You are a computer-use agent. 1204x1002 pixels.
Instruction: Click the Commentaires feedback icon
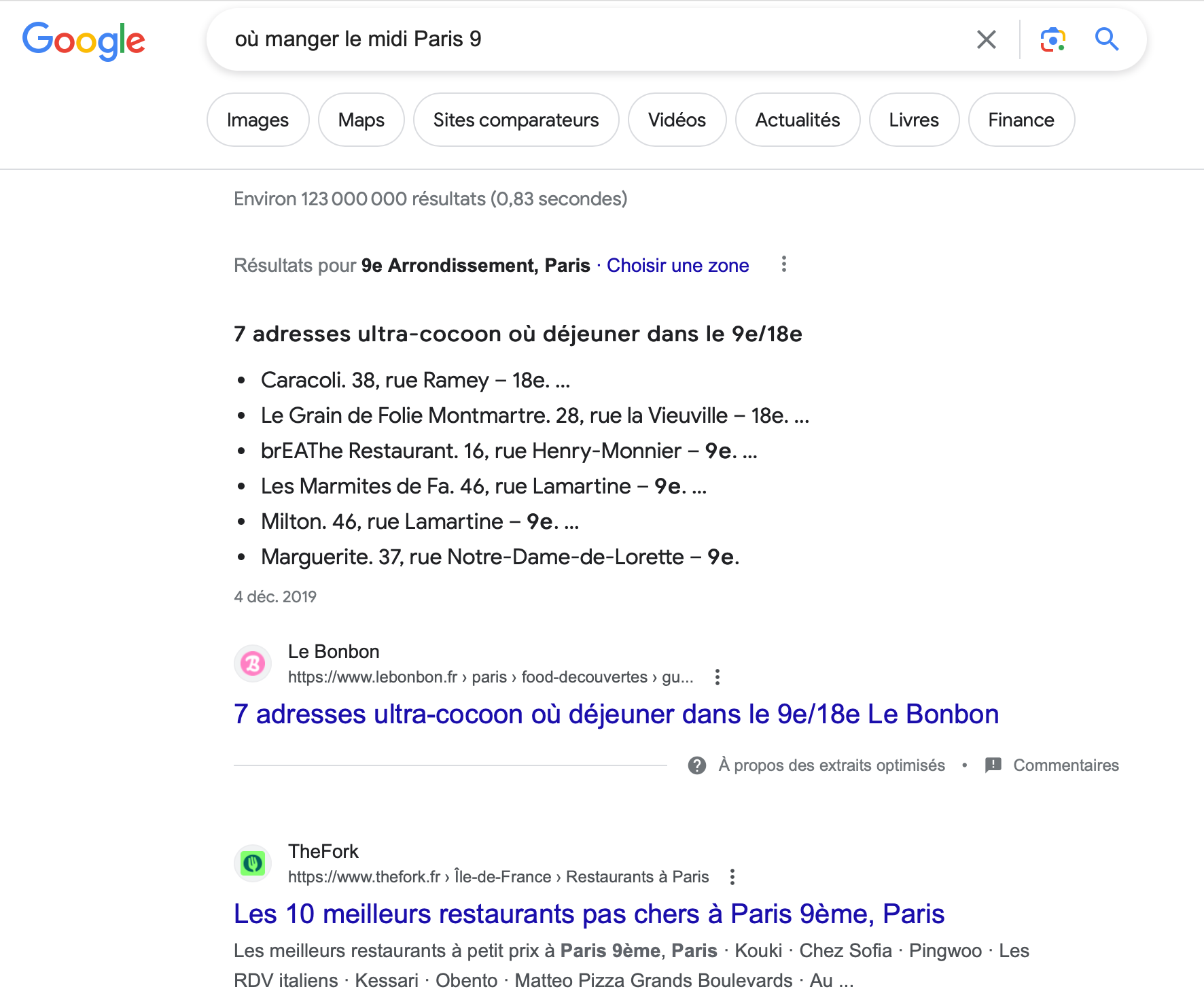993,765
